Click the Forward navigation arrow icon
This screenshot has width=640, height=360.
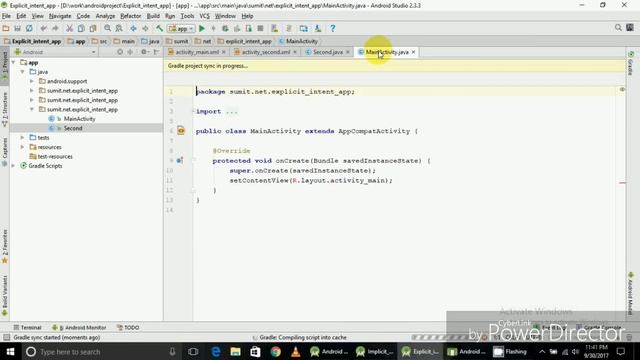145,29
